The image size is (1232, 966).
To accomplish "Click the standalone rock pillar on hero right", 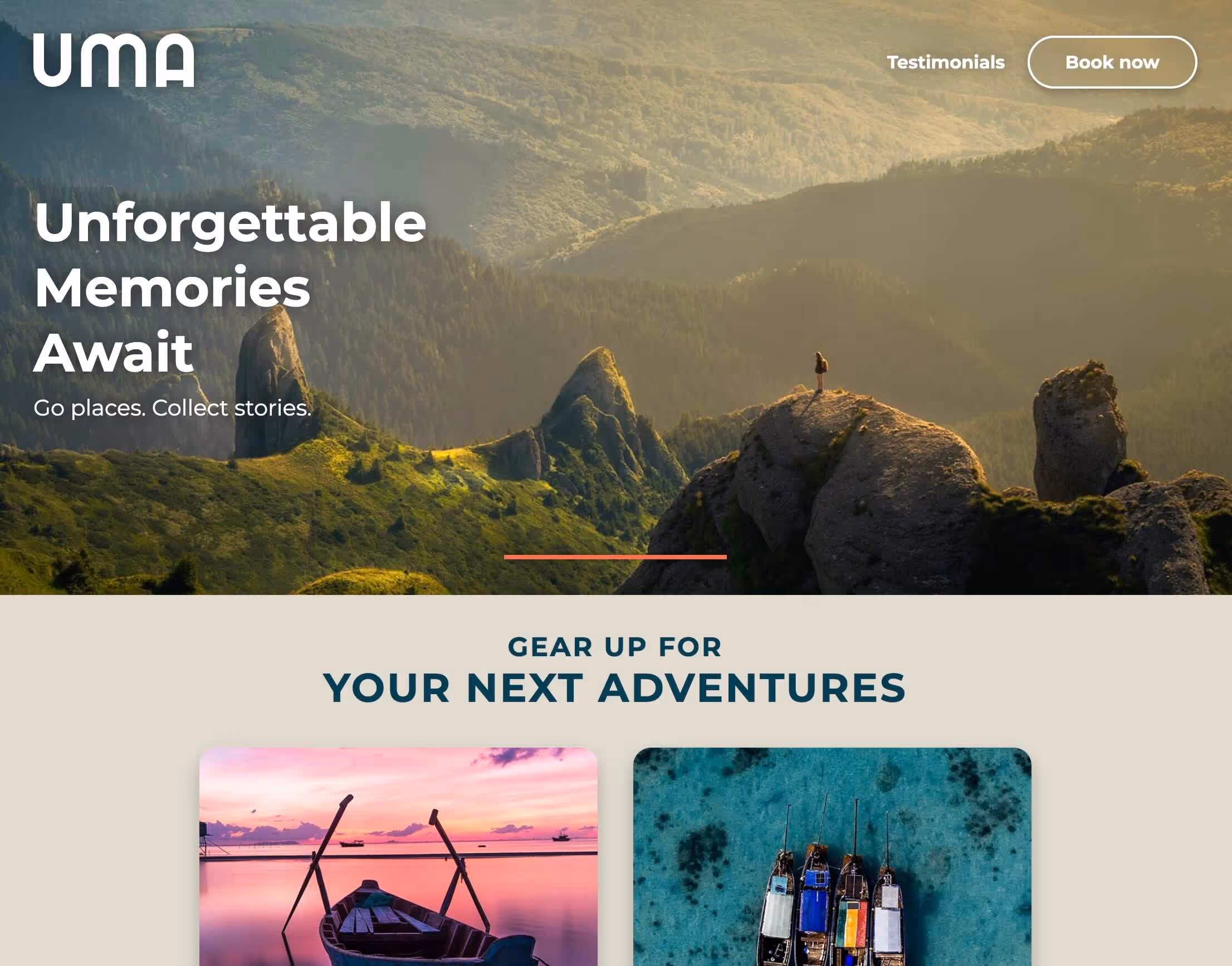I will coord(1080,433).
